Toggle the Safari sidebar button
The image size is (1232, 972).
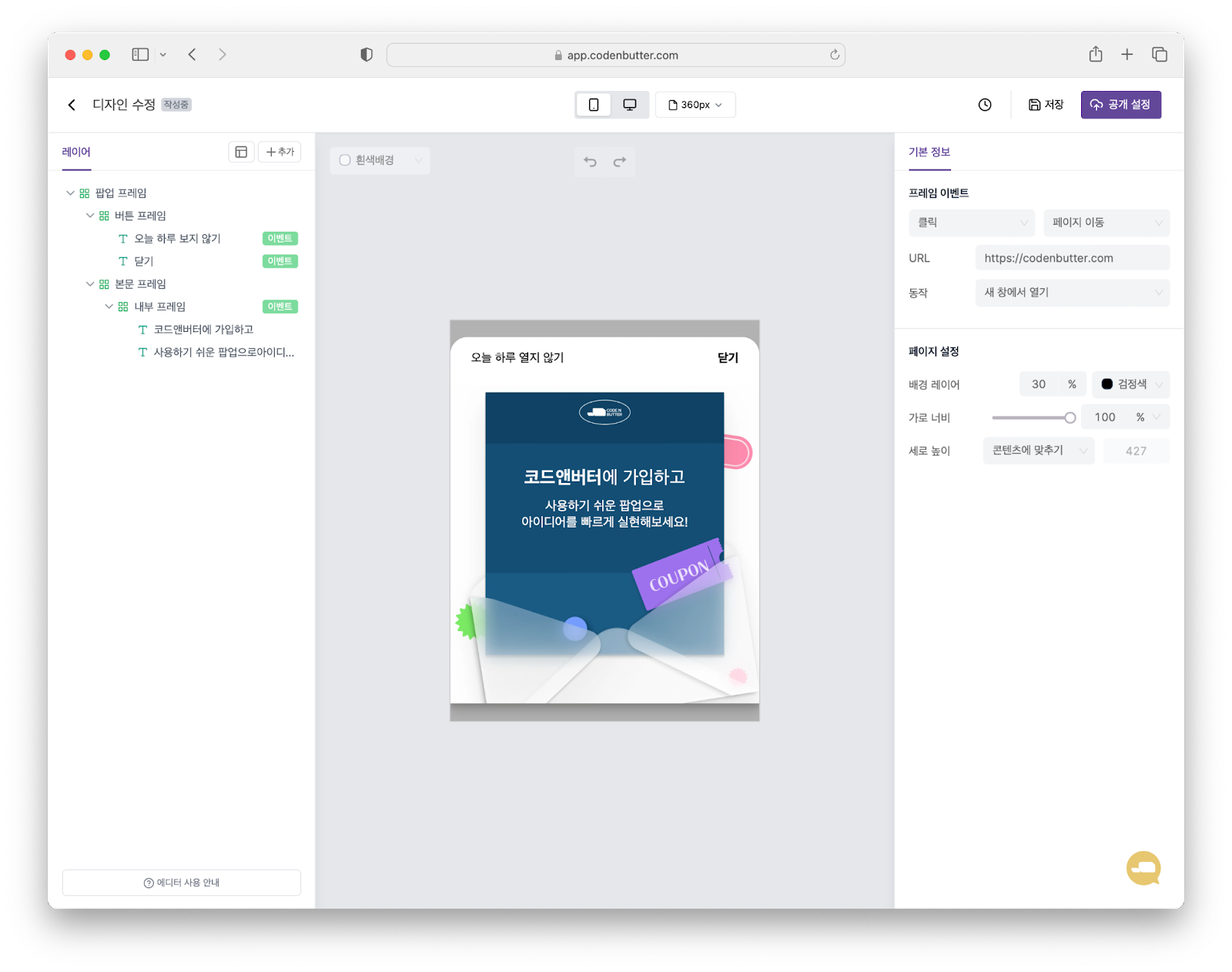(140, 55)
